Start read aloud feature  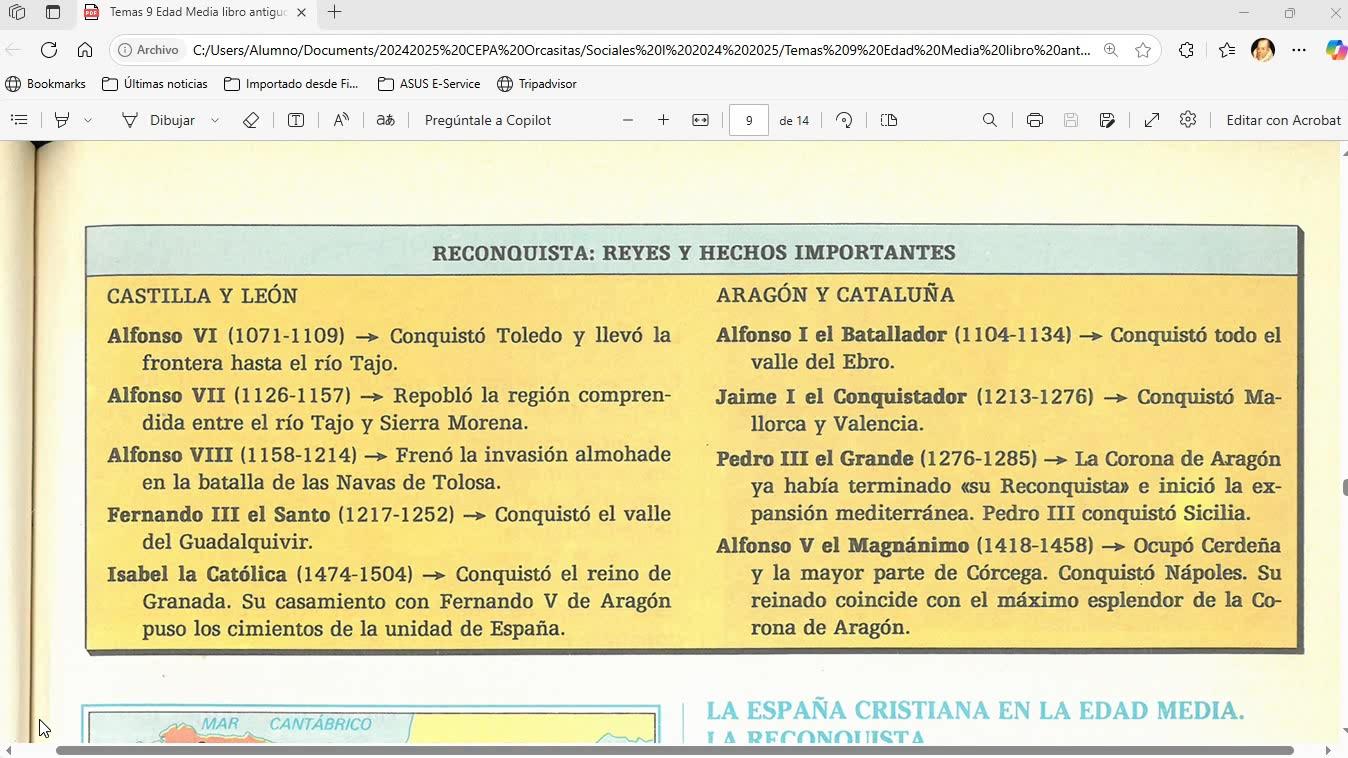coord(341,120)
